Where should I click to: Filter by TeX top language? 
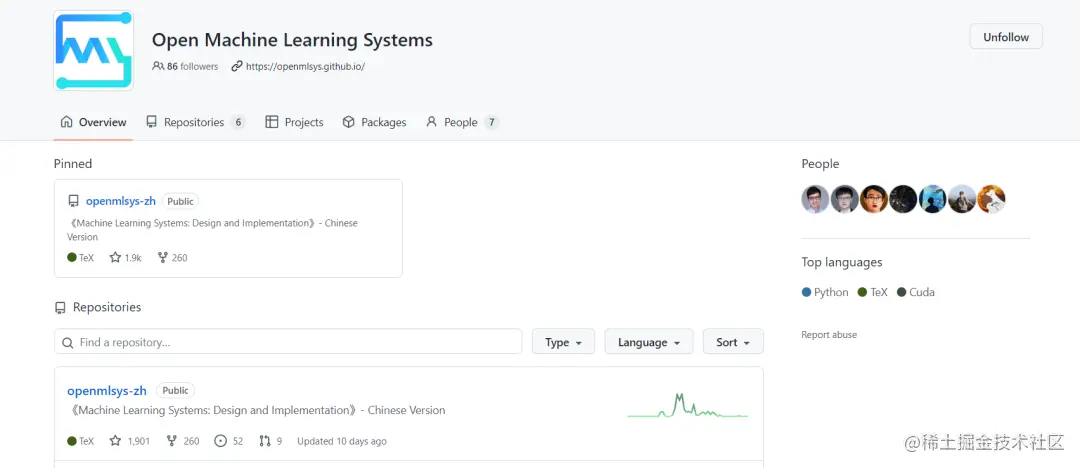pyautogui.click(x=873, y=292)
